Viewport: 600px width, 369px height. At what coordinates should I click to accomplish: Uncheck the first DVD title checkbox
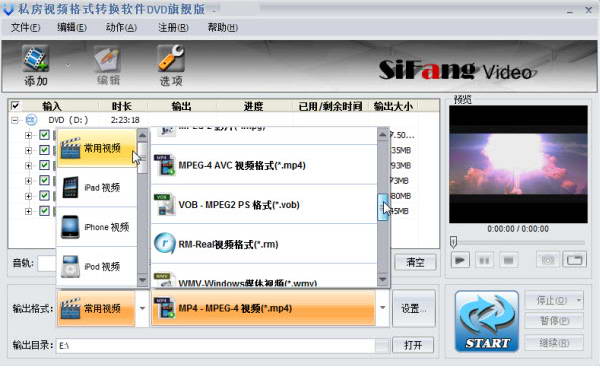tap(44, 135)
